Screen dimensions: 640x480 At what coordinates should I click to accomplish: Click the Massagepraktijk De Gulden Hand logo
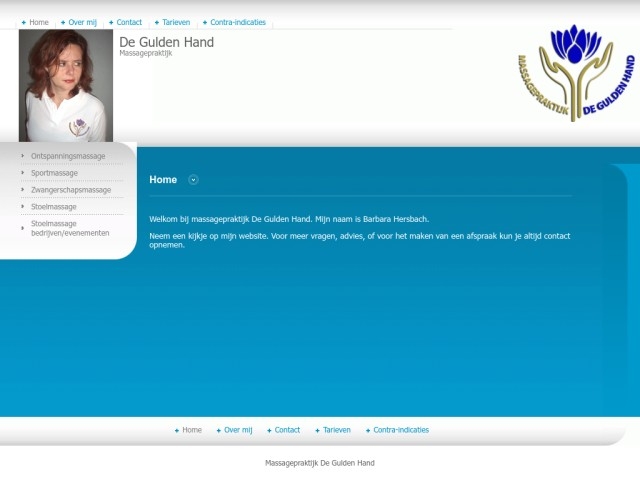point(575,73)
